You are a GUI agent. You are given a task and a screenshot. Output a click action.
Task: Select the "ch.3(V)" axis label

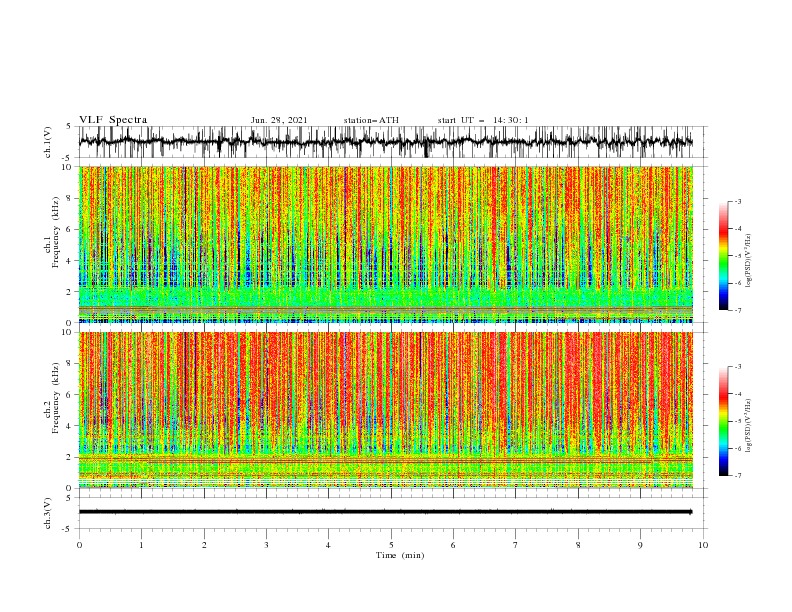(x=48, y=513)
